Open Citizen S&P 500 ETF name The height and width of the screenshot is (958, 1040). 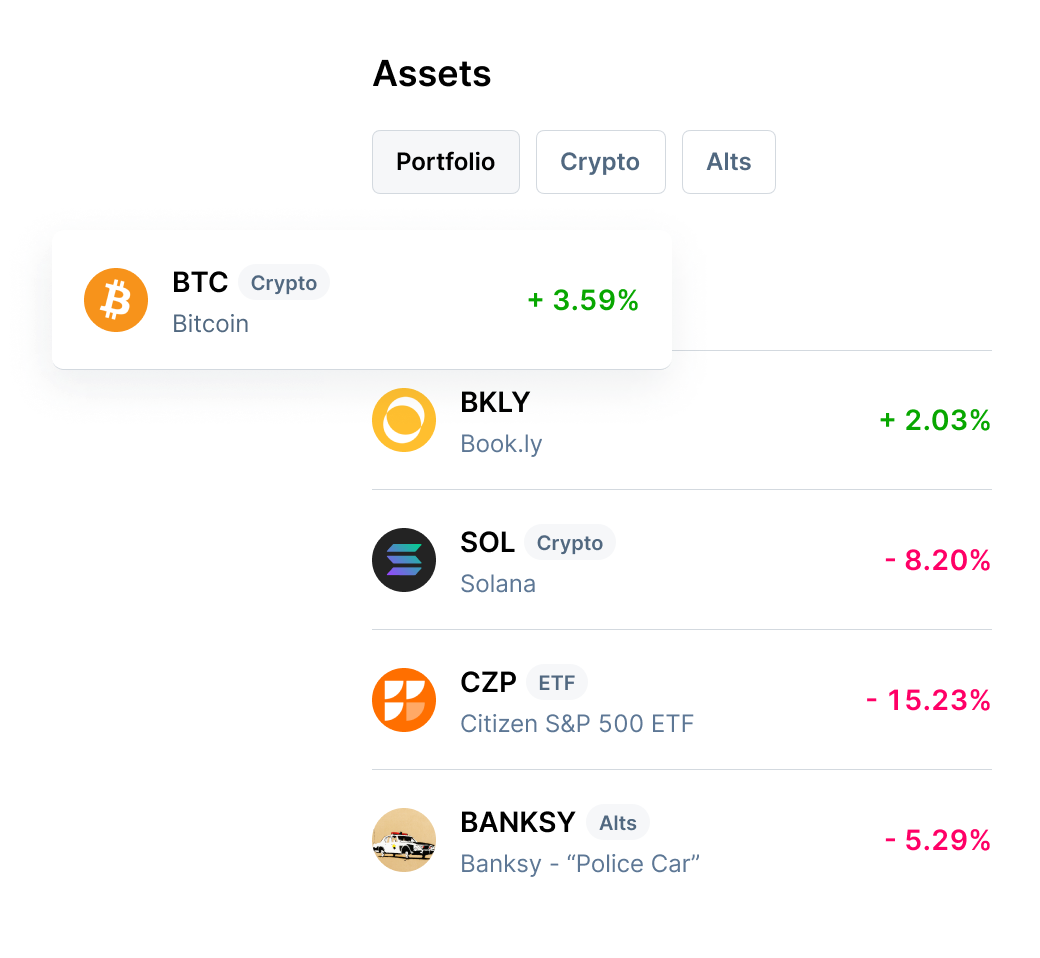point(577,724)
